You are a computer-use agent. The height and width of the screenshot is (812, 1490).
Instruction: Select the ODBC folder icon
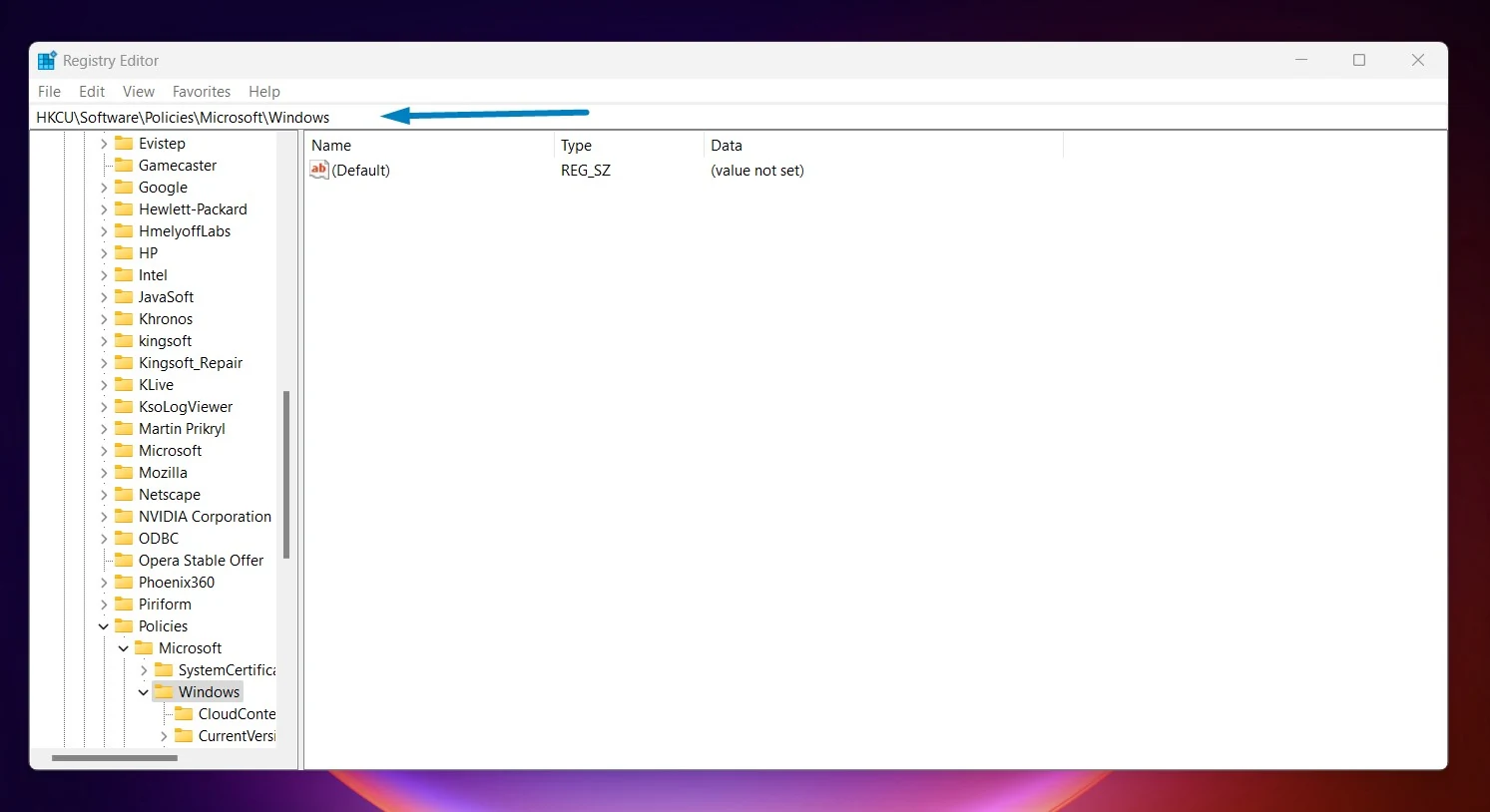[x=124, y=539]
